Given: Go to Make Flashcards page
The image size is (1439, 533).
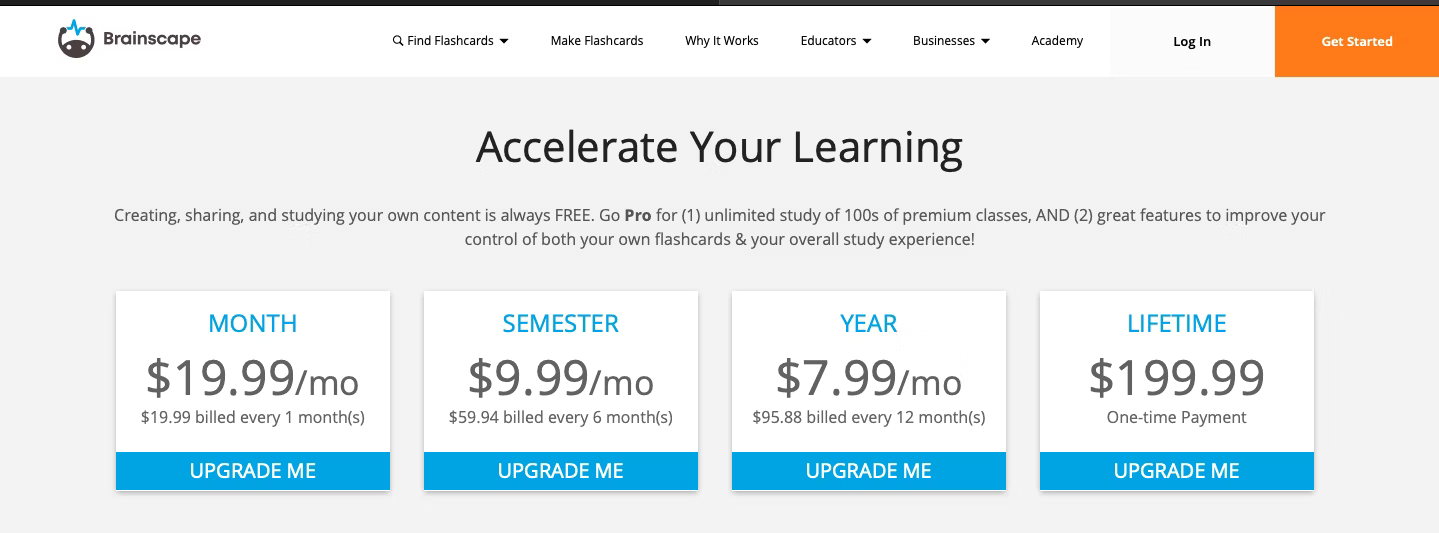Looking at the screenshot, I should click(x=597, y=41).
